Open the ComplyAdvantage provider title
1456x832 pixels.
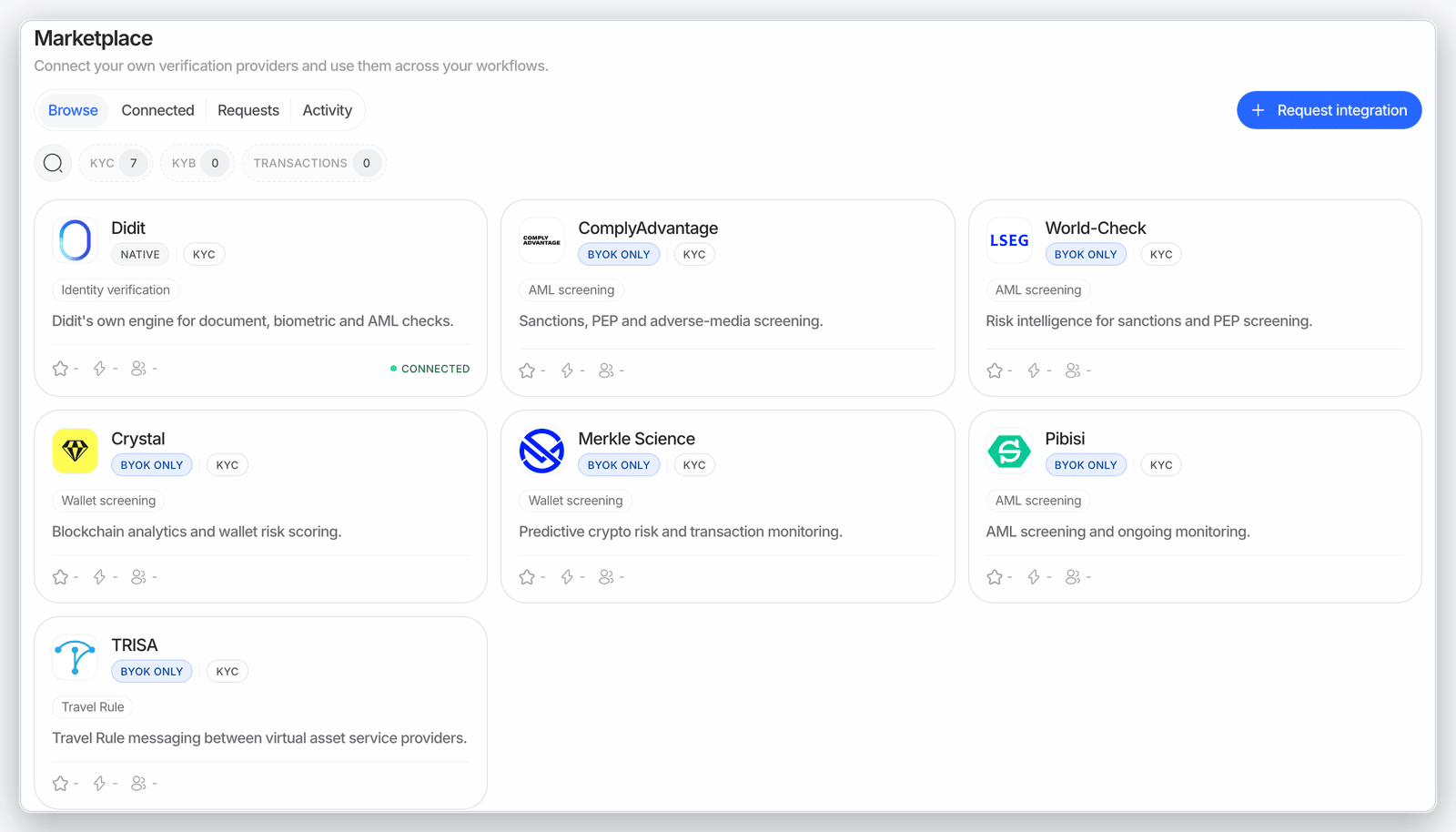(x=648, y=228)
